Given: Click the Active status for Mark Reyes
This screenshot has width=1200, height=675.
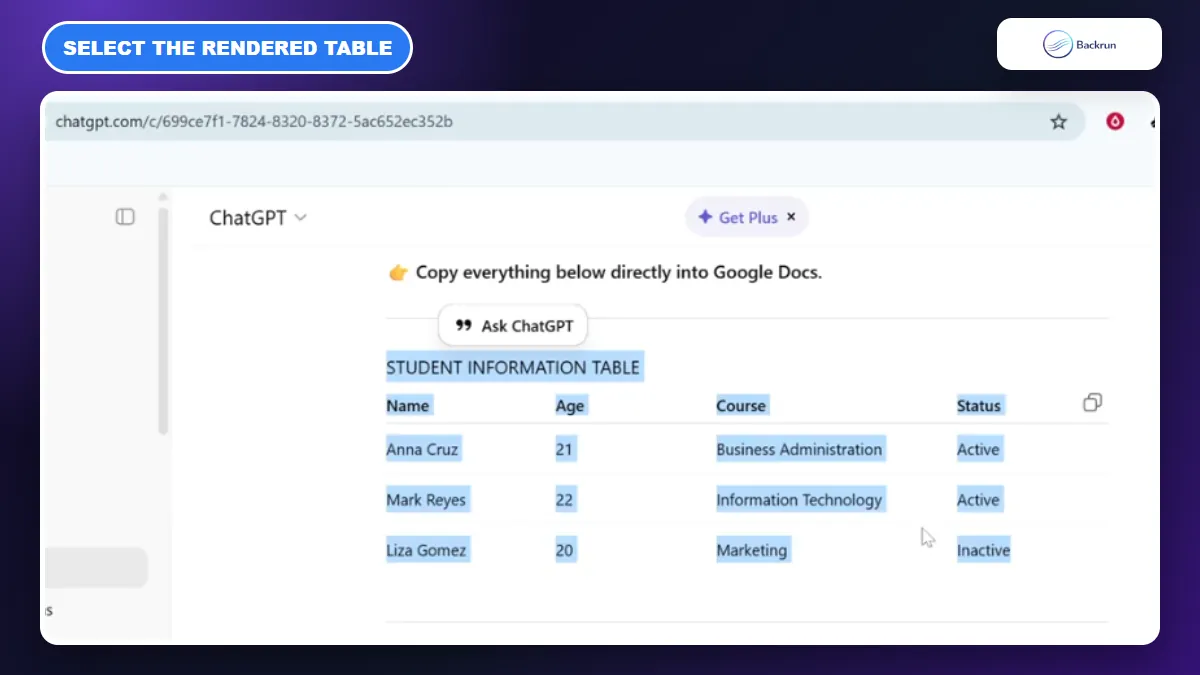Looking at the screenshot, I should (x=978, y=500).
